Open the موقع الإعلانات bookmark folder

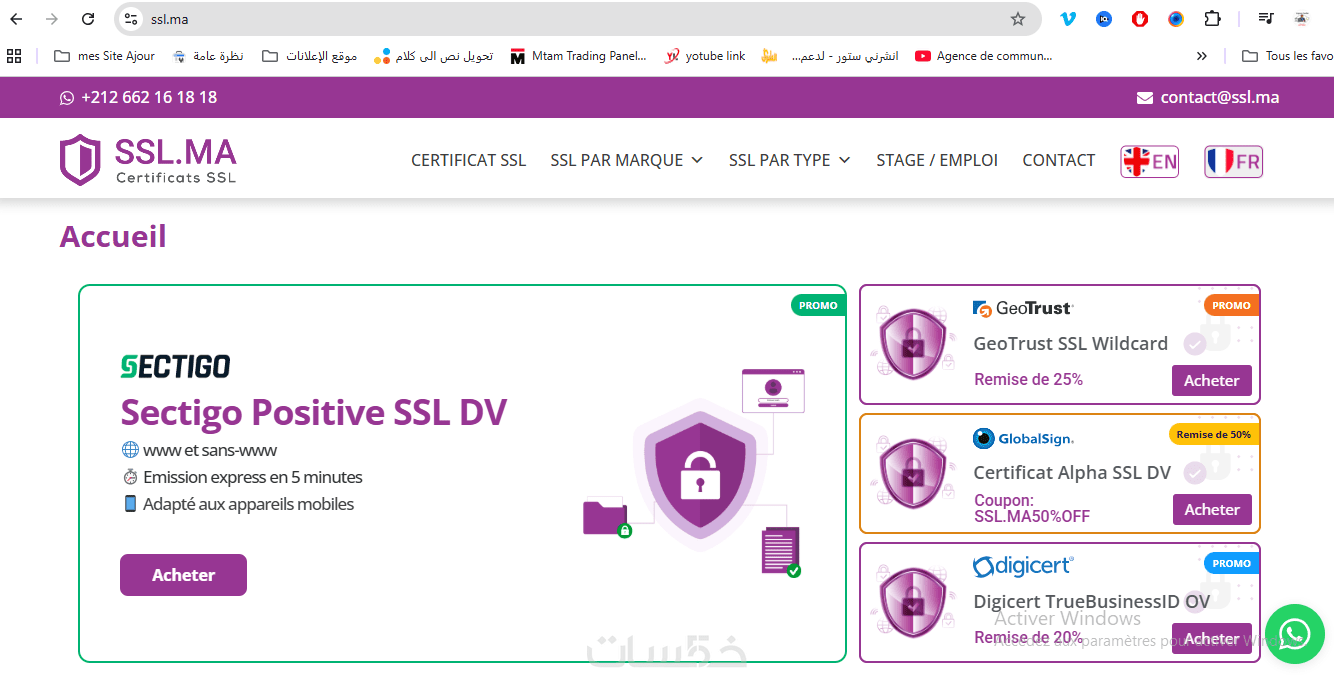click(310, 56)
